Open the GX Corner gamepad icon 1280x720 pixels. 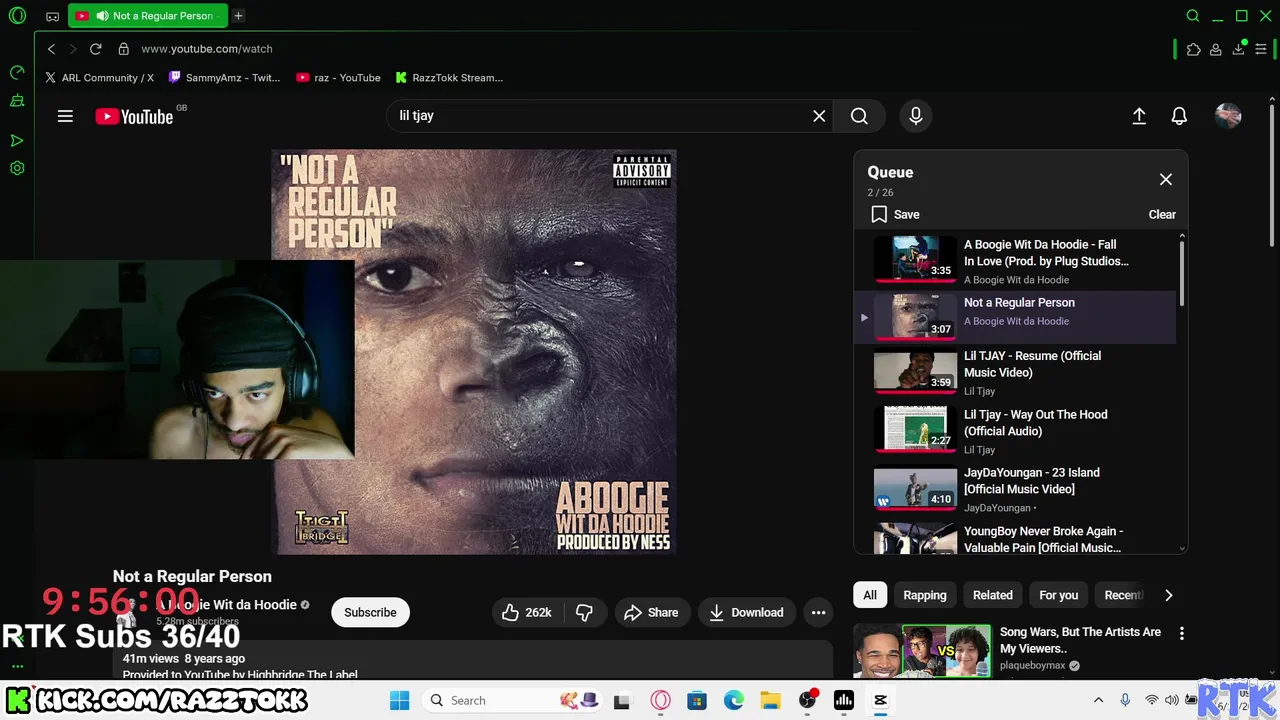pyautogui.click(x=52, y=16)
